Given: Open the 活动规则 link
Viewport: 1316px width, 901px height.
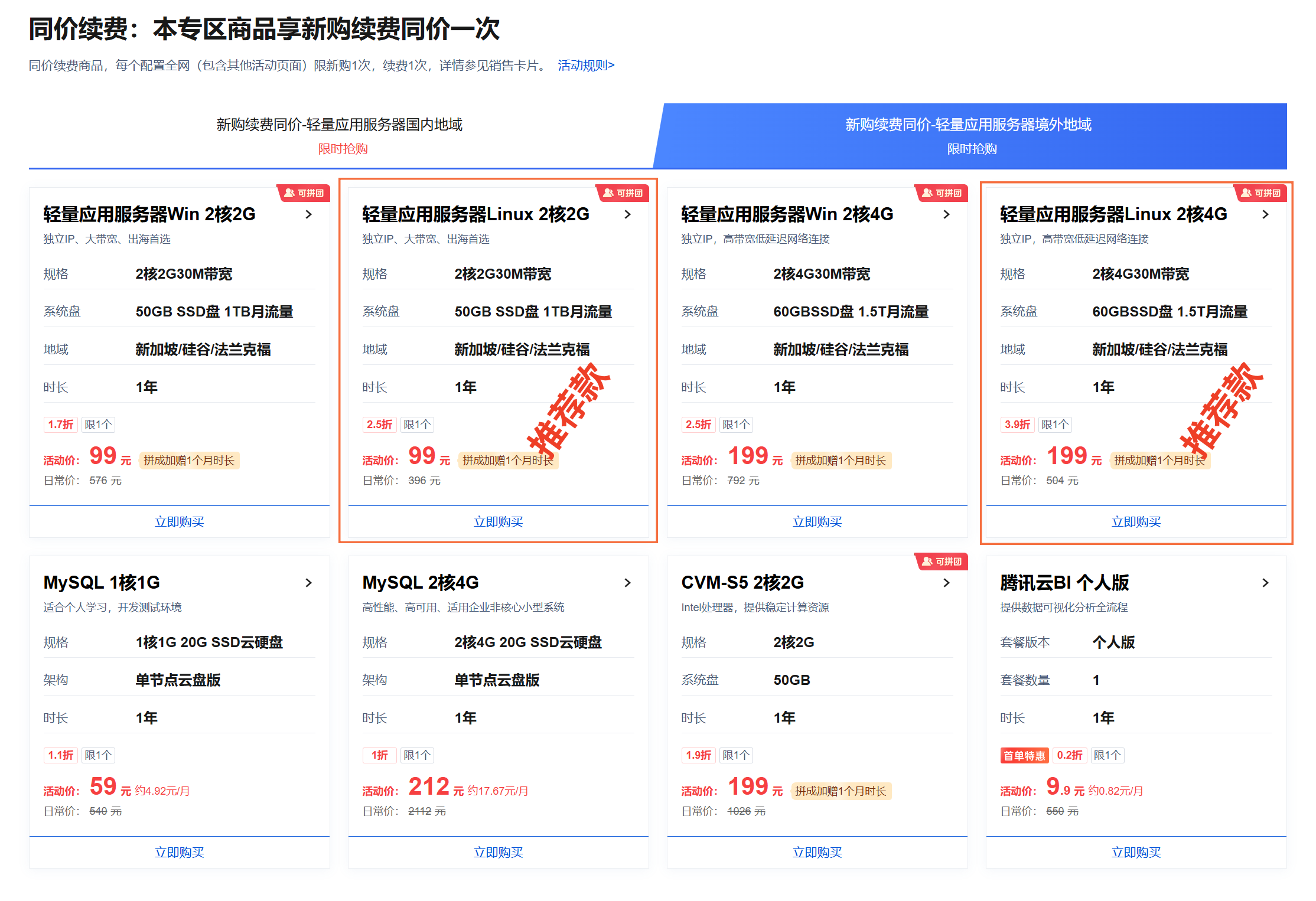Looking at the screenshot, I should 586,66.
